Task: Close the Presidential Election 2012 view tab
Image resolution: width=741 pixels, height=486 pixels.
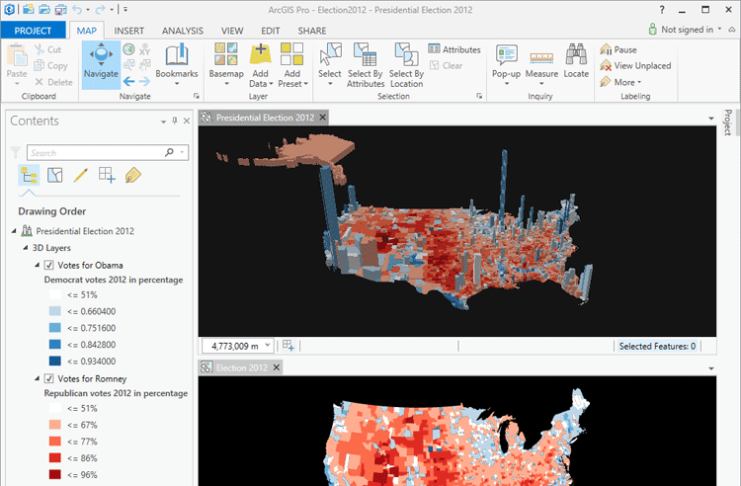Action: click(x=322, y=117)
